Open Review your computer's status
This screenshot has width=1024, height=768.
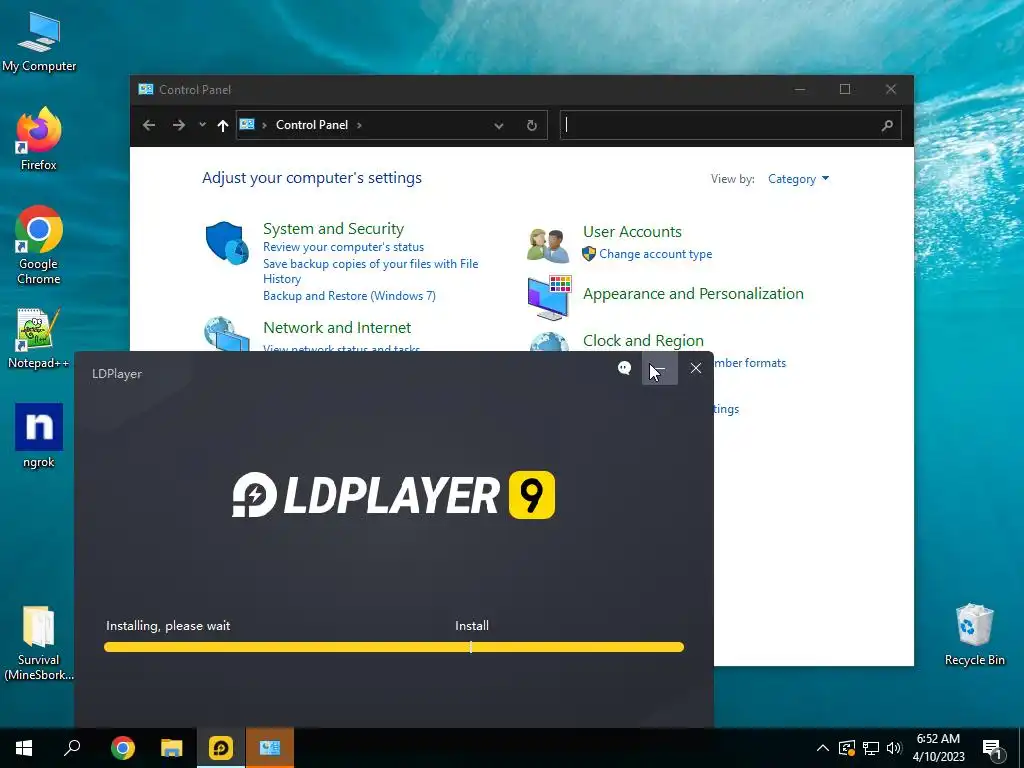tap(344, 247)
